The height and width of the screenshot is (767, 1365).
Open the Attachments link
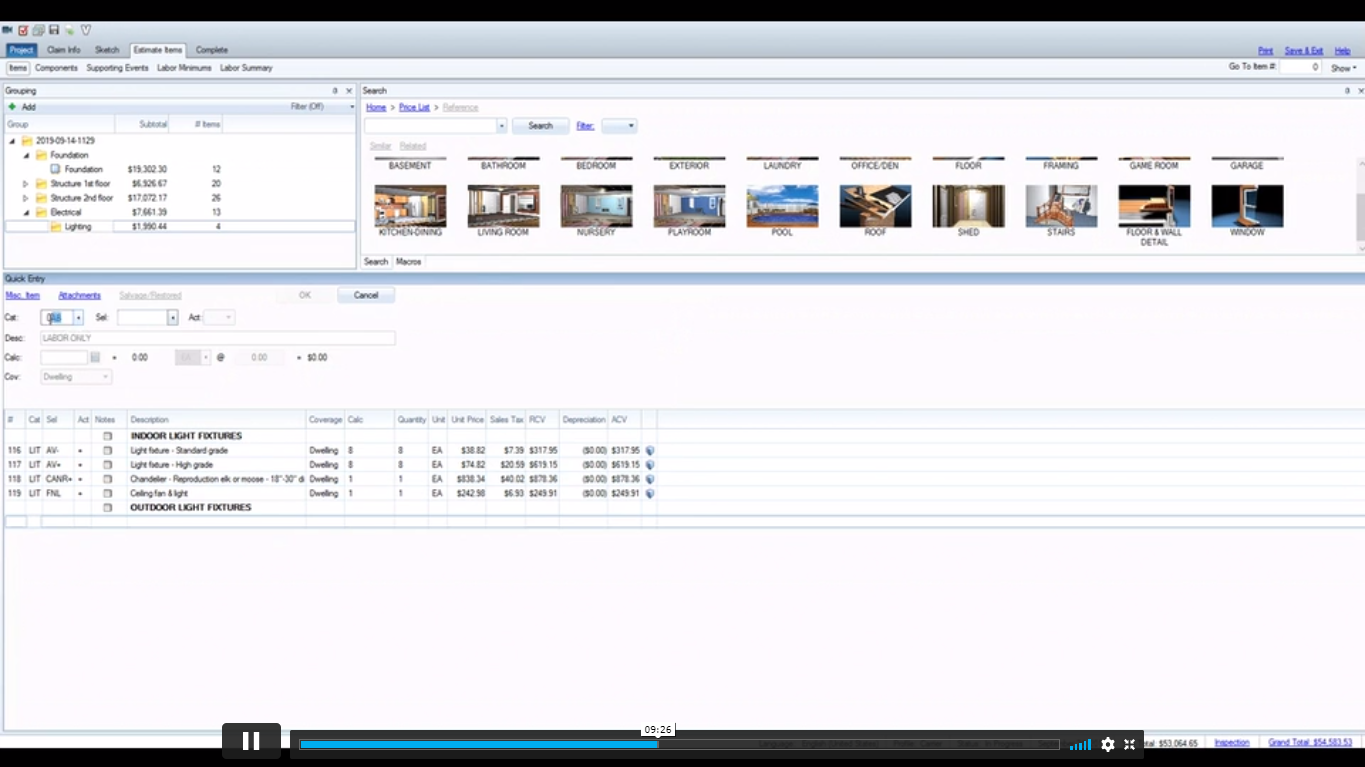pos(79,296)
